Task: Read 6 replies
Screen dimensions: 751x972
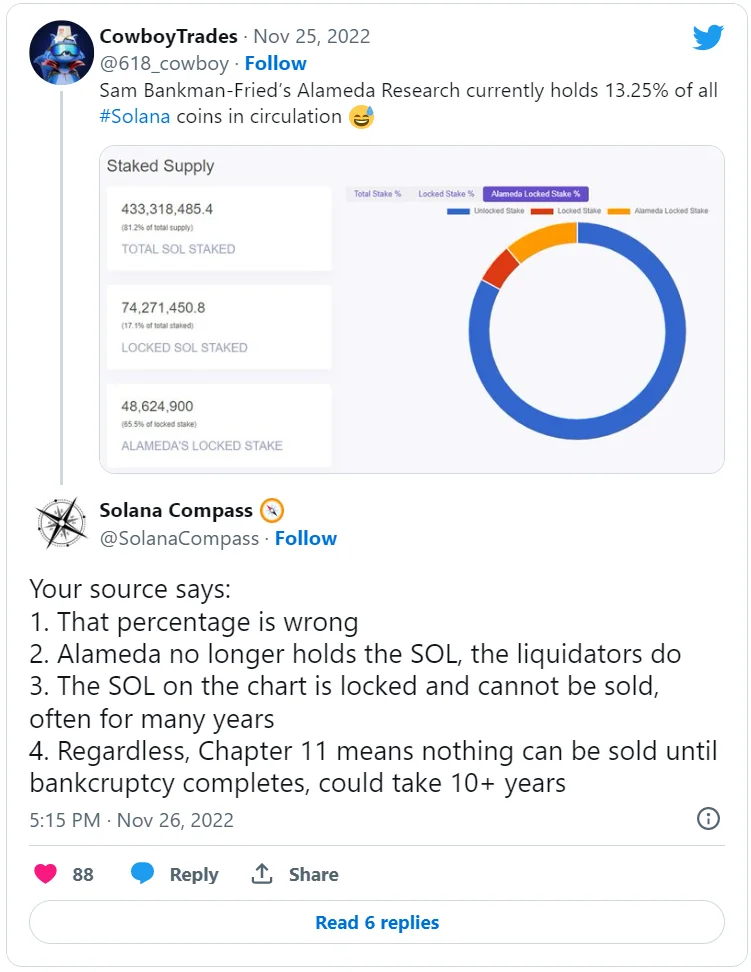Action: point(376,922)
